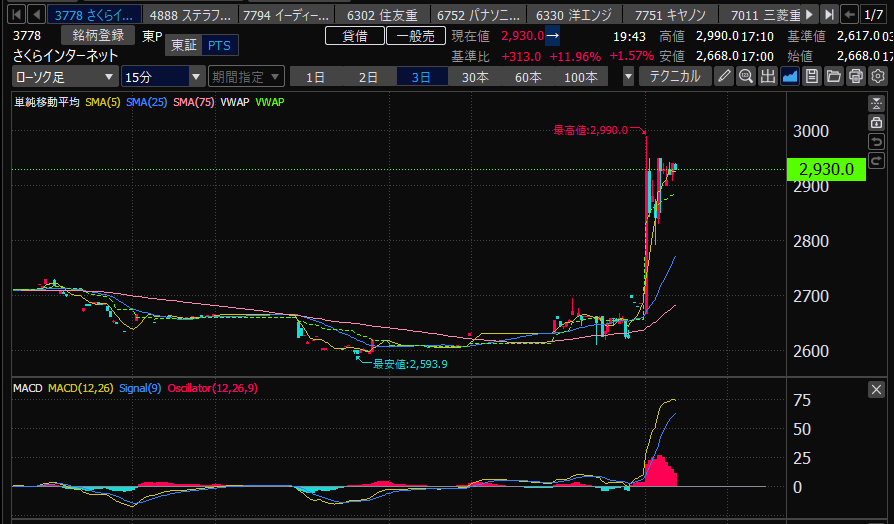The image size is (894, 524).
Task: Open the 7011 三菱重 tab
Action: coord(761,14)
